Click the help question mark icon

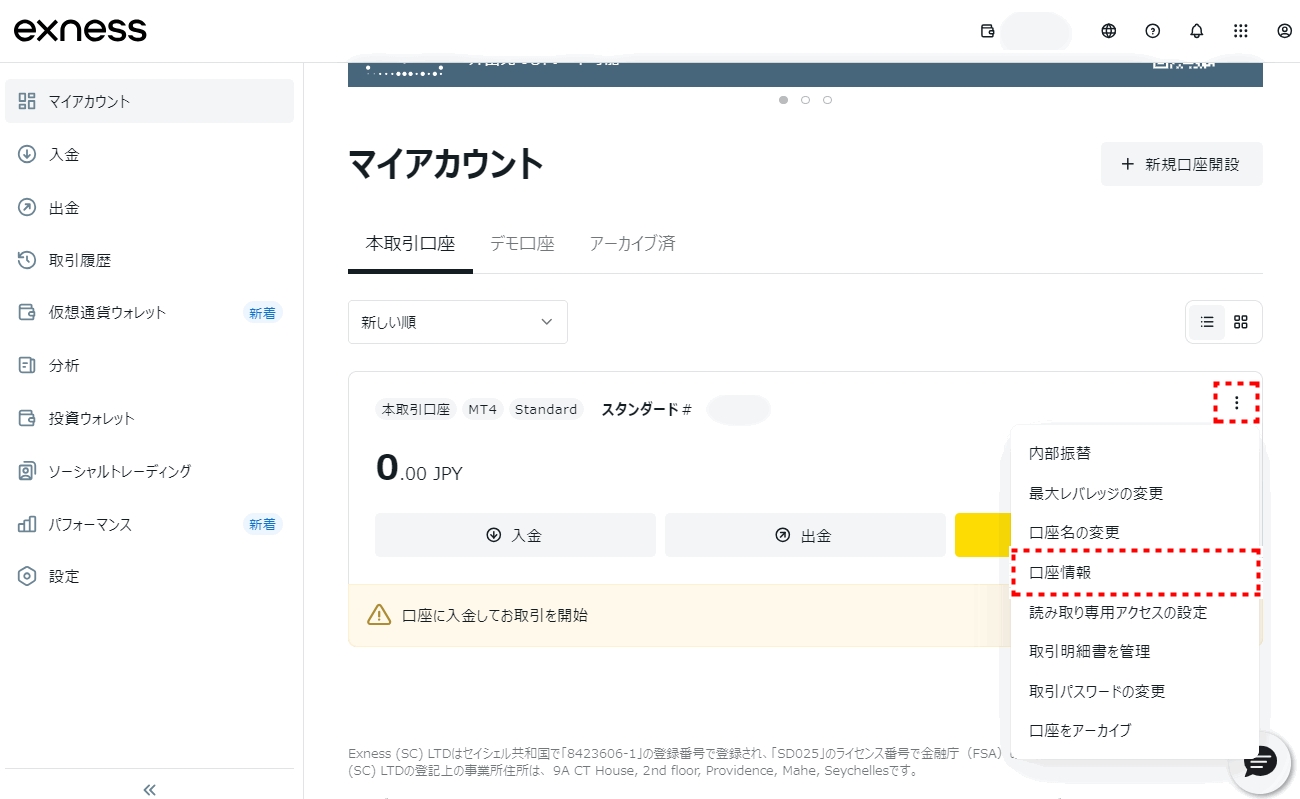click(x=1152, y=31)
